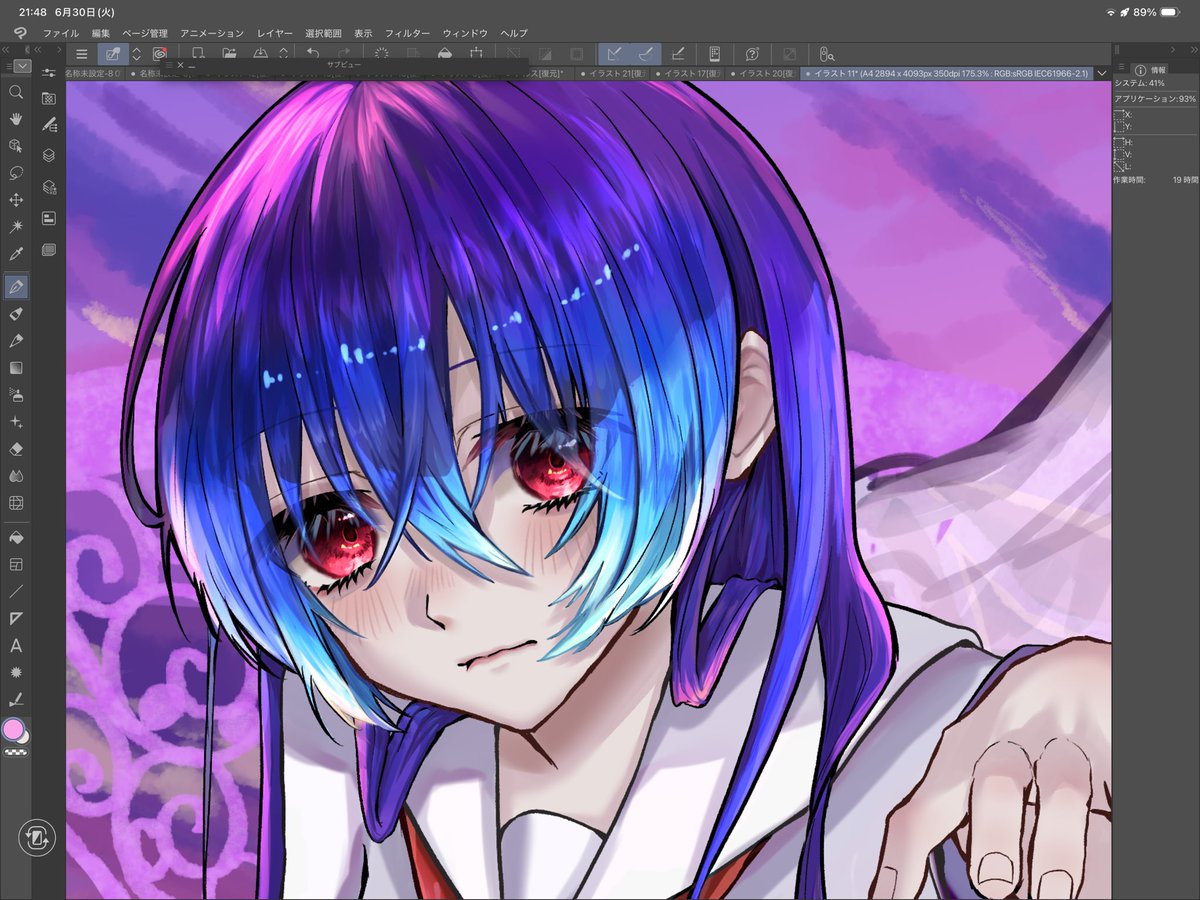Open the Brush Size panel icon

pyautogui.click(x=48, y=125)
